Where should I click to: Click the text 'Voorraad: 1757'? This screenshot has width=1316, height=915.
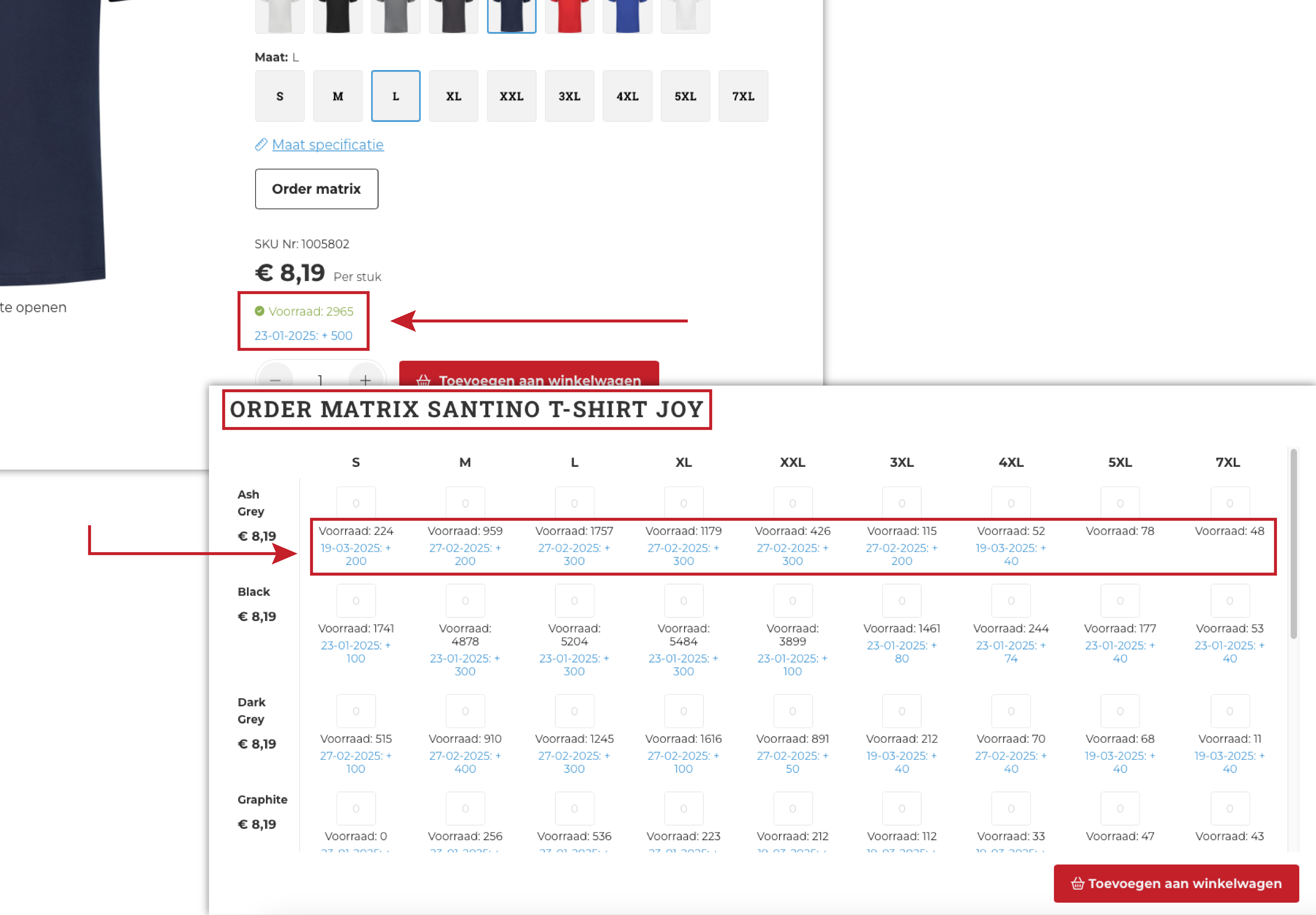pos(575,531)
